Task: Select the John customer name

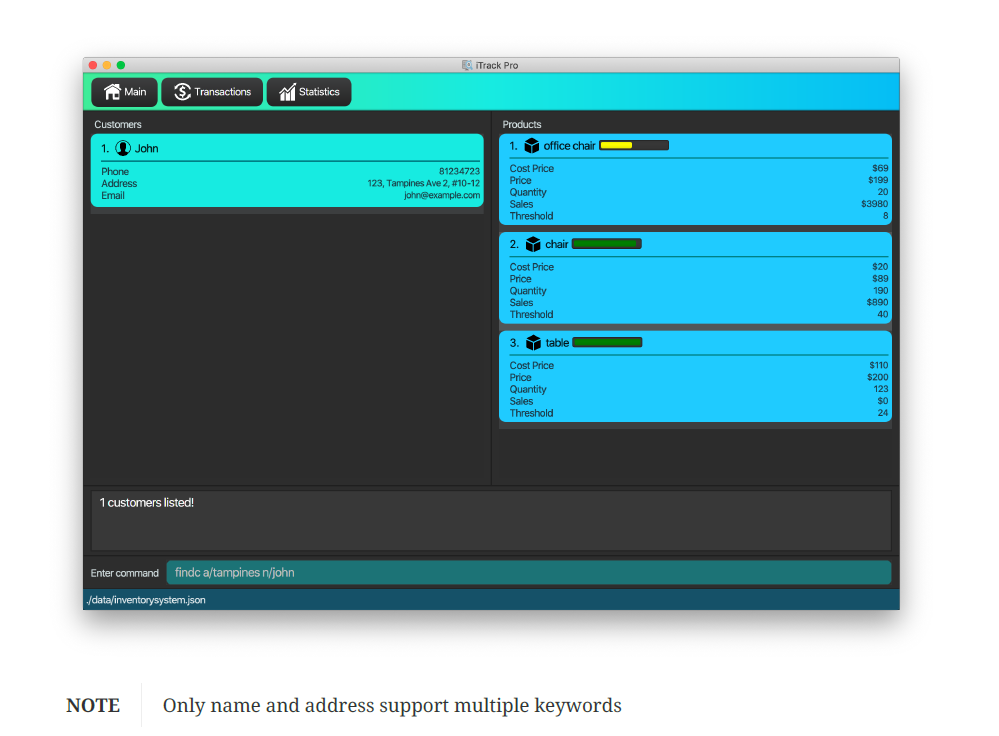Action: coord(147,148)
